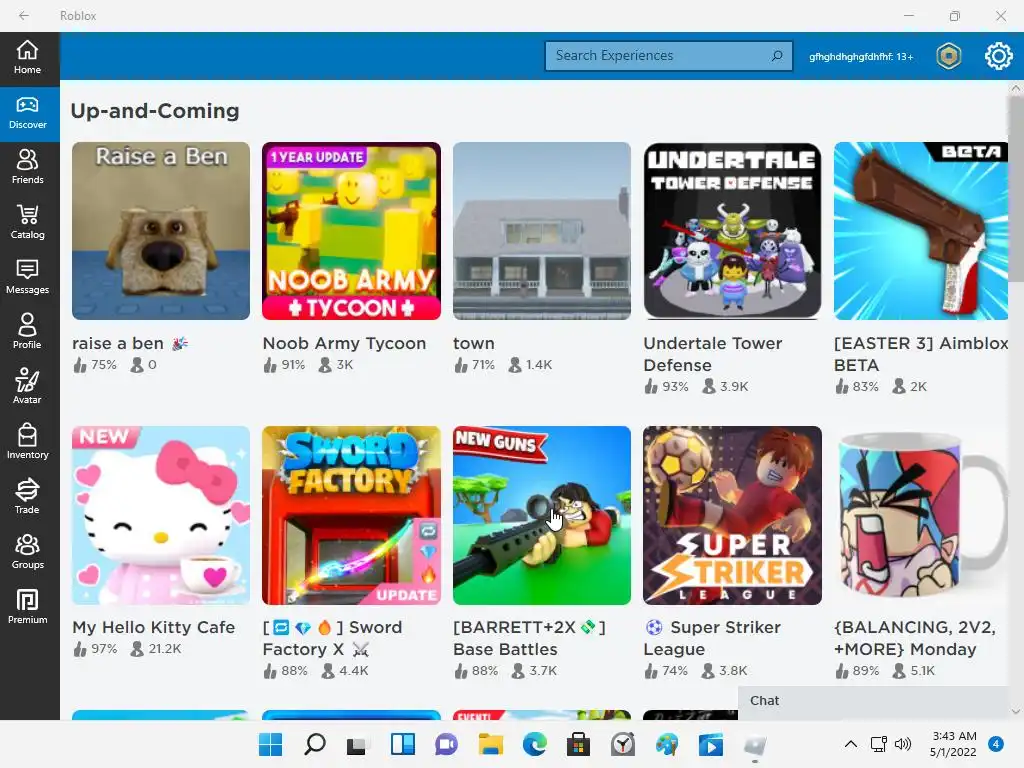The image size is (1024, 768).
Task: Open your Inventory
Action: pos(27,442)
